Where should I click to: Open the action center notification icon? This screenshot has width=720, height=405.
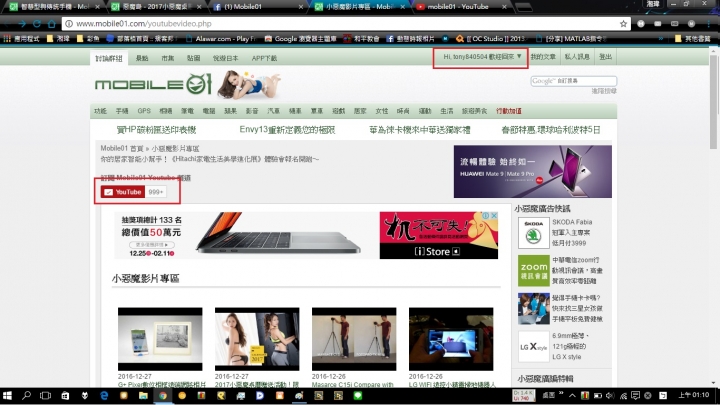click(x=636, y=395)
